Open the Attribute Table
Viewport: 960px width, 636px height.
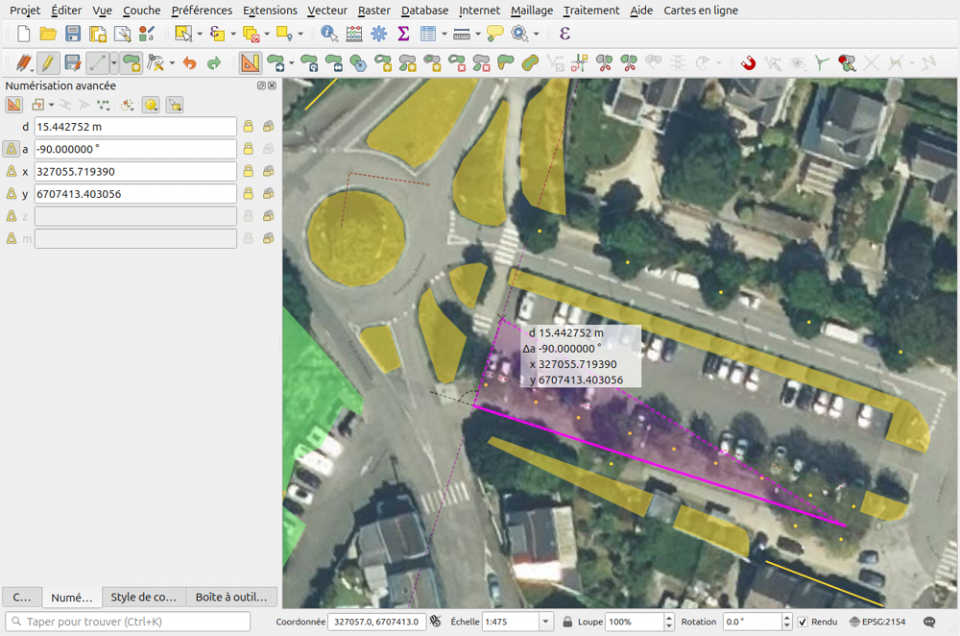[x=430, y=33]
